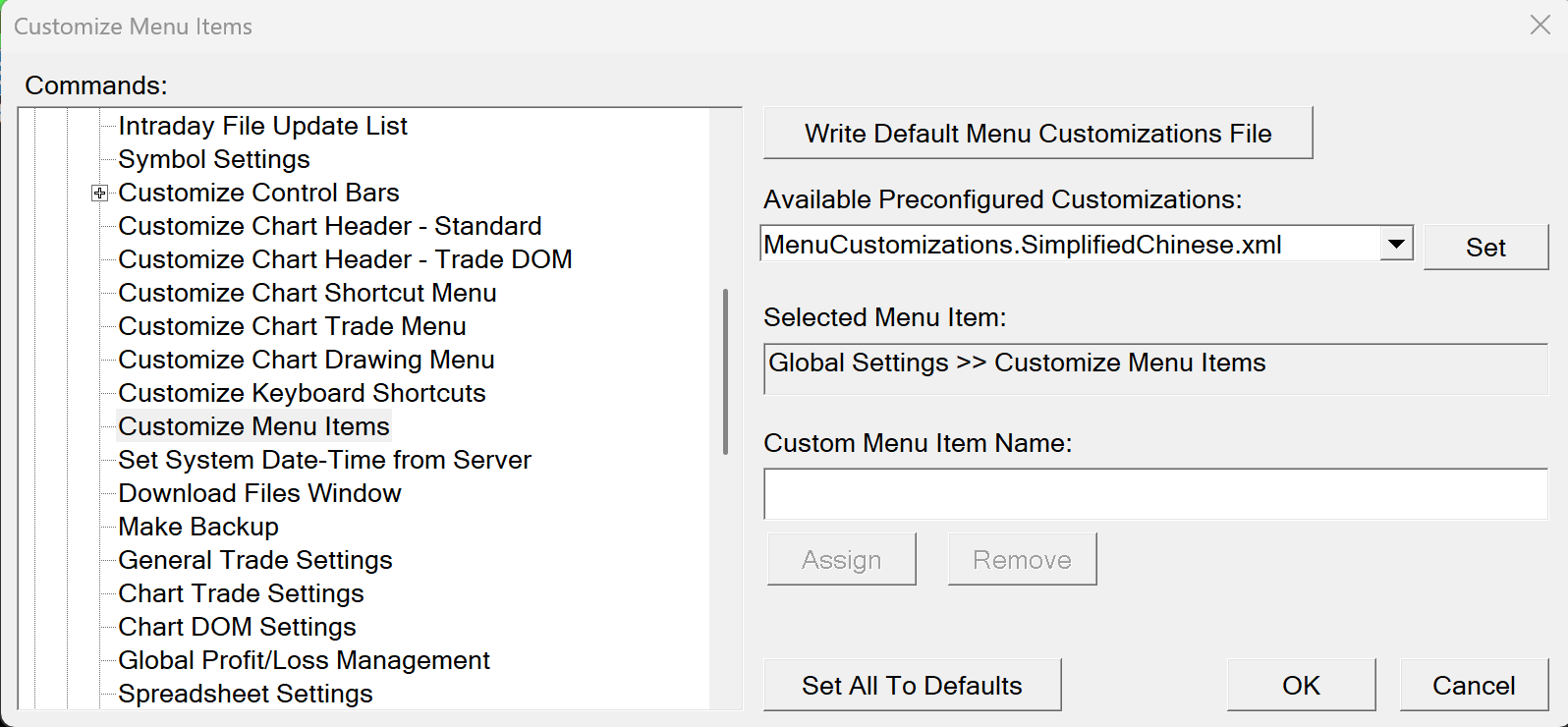Close the Customize Menu Items dialog

(x=1540, y=26)
